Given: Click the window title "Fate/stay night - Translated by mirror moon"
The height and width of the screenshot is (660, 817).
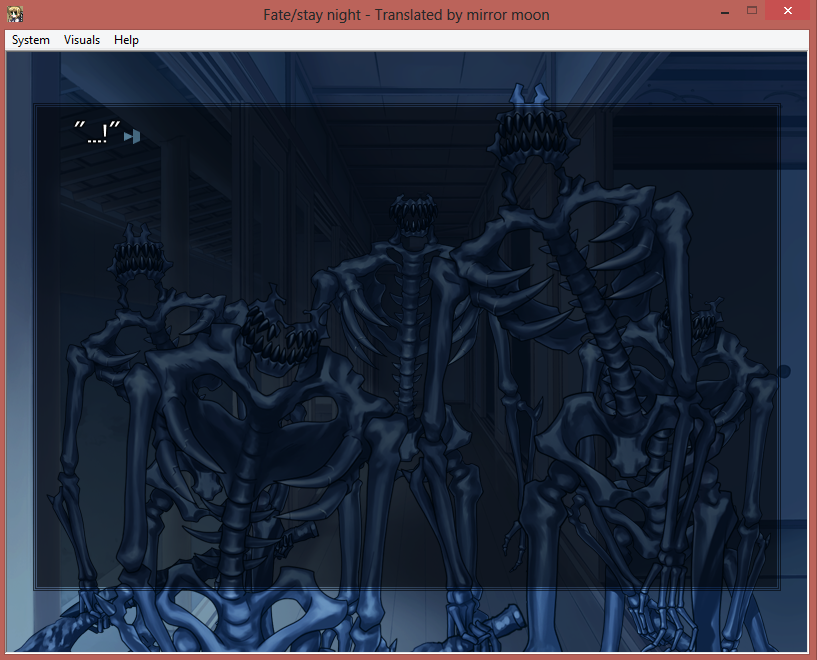Looking at the screenshot, I should pos(406,15).
